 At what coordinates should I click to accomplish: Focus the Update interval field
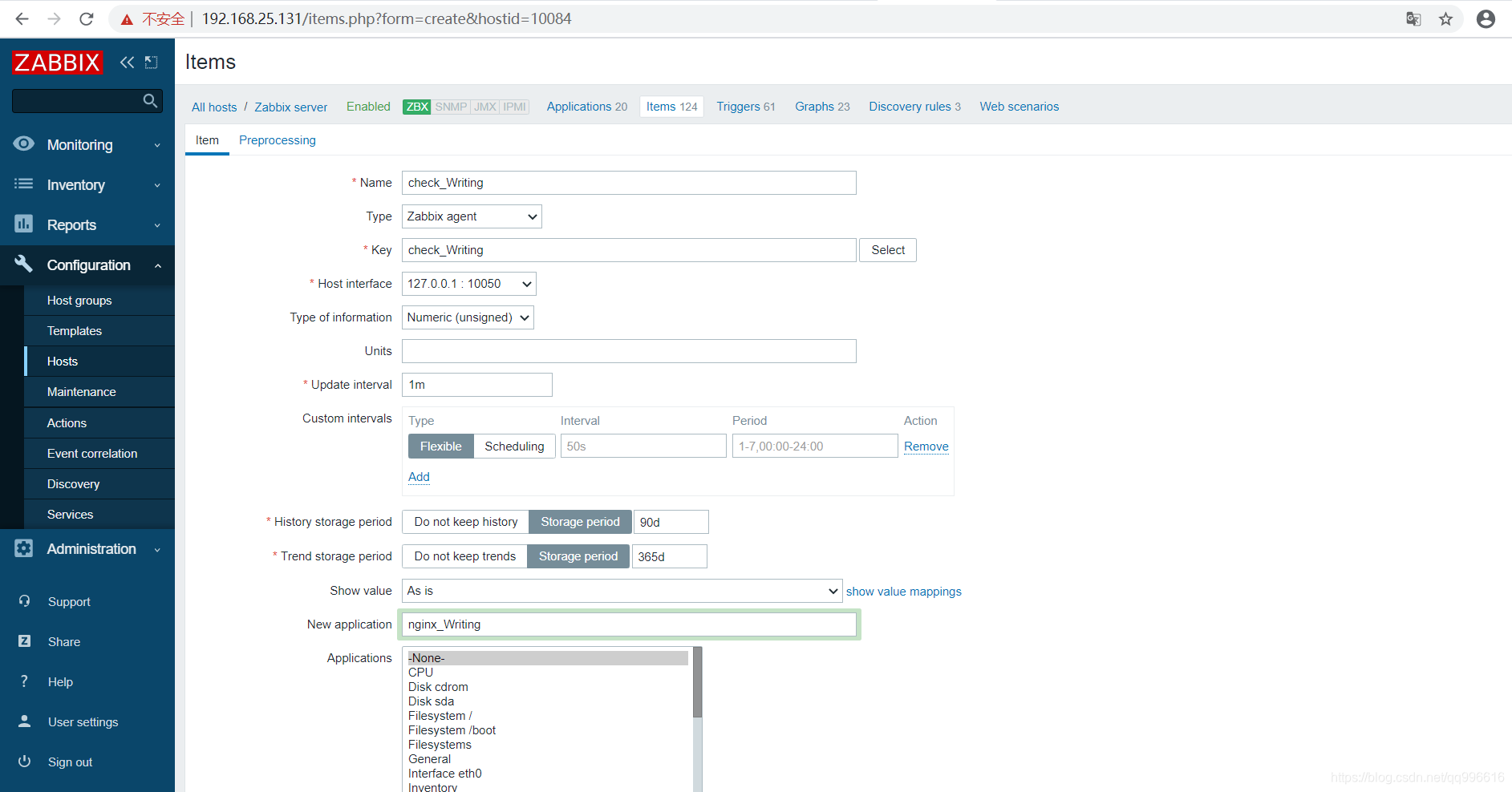pos(477,385)
